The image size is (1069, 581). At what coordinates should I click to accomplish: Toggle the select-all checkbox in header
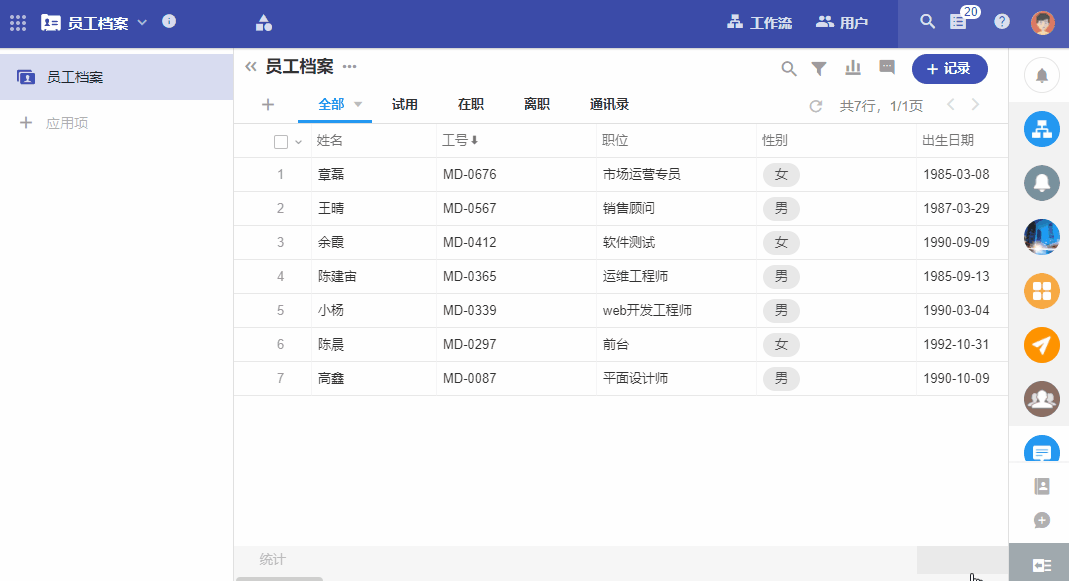pyautogui.click(x=281, y=141)
